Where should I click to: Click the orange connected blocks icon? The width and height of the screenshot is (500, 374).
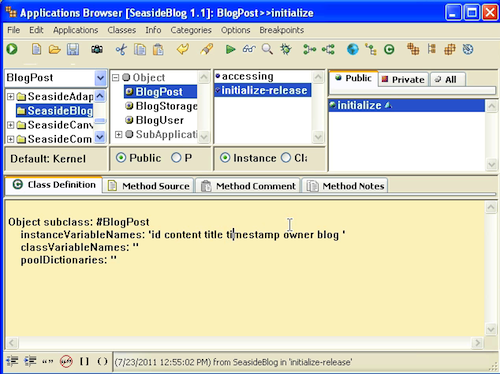point(450,50)
